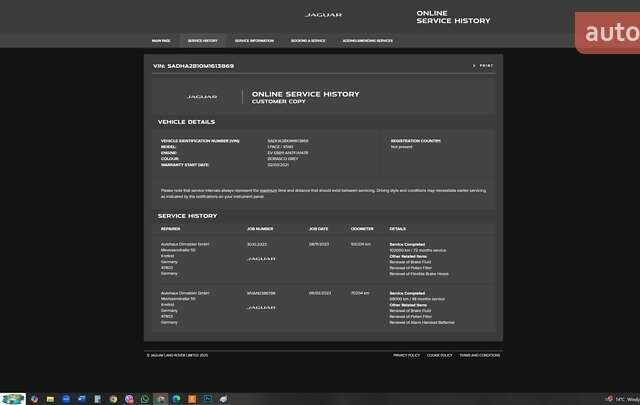The width and height of the screenshot is (640, 405).
Task: Click the VIN SADHA2B10M1613869 heading
Action: point(193,66)
